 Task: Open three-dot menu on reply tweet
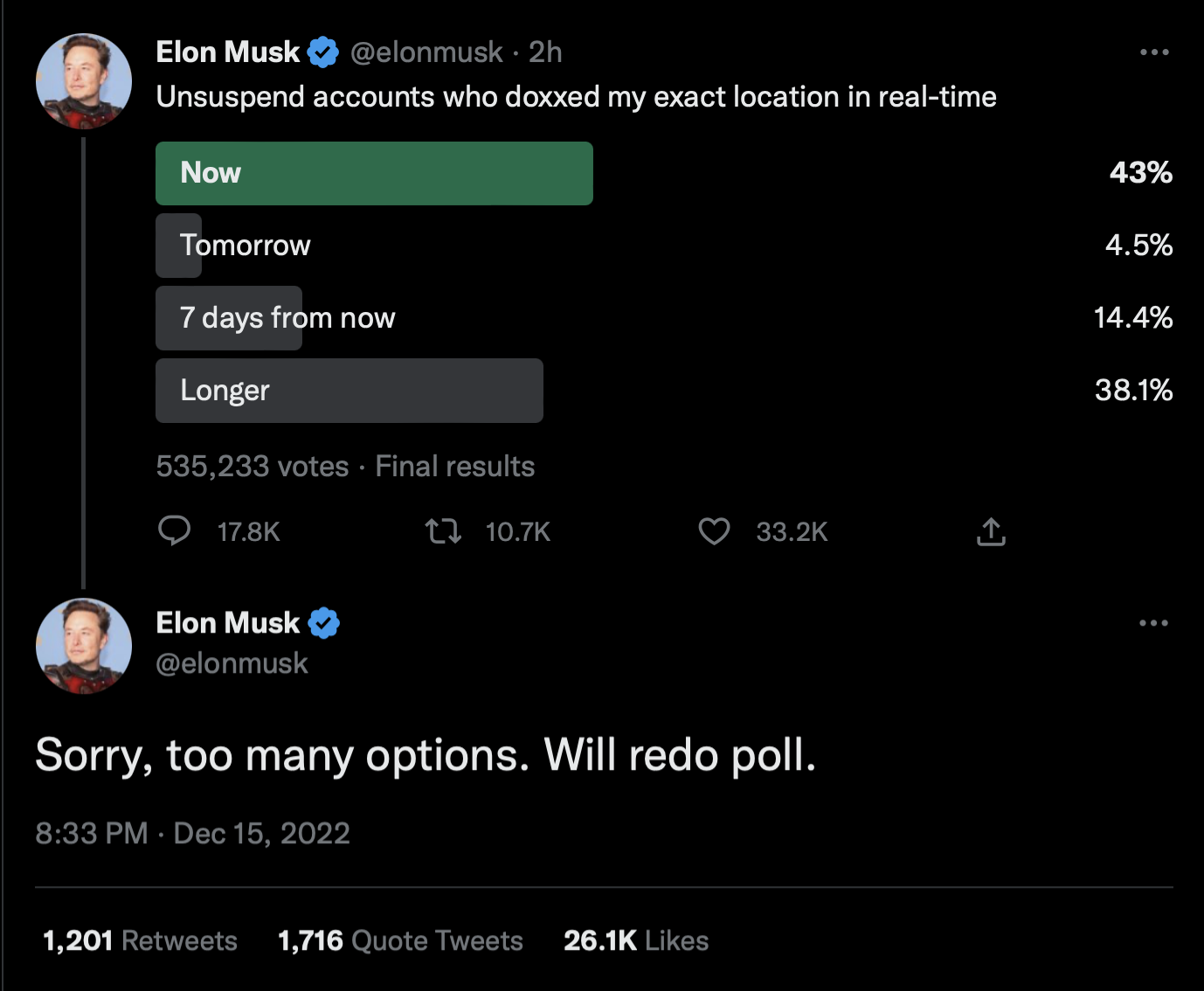tap(1153, 623)
